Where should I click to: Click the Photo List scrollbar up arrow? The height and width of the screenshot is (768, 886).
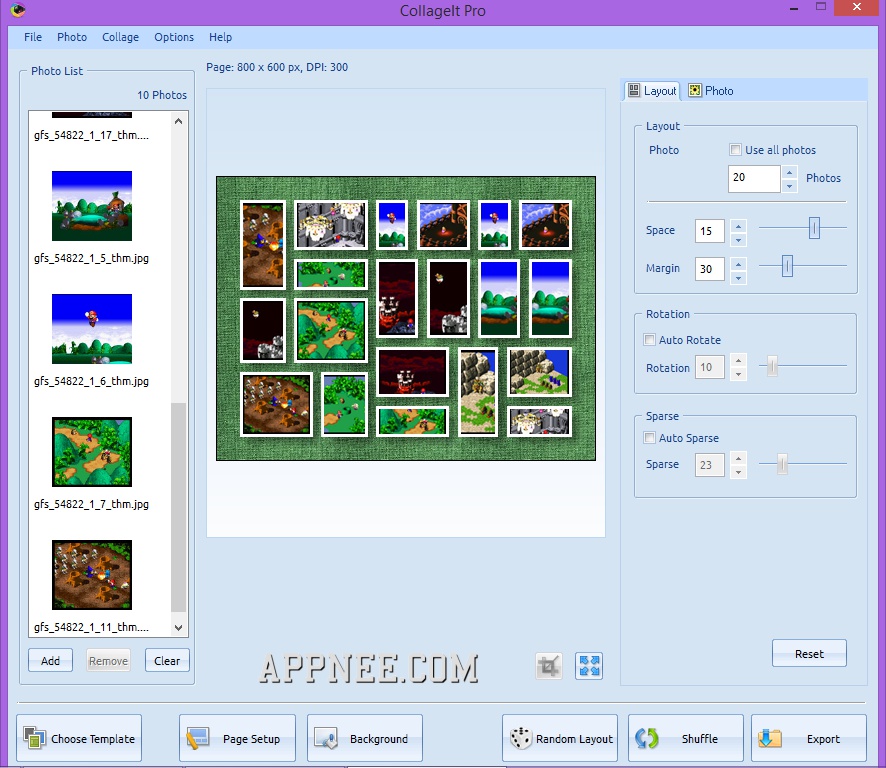click(179, 121)
